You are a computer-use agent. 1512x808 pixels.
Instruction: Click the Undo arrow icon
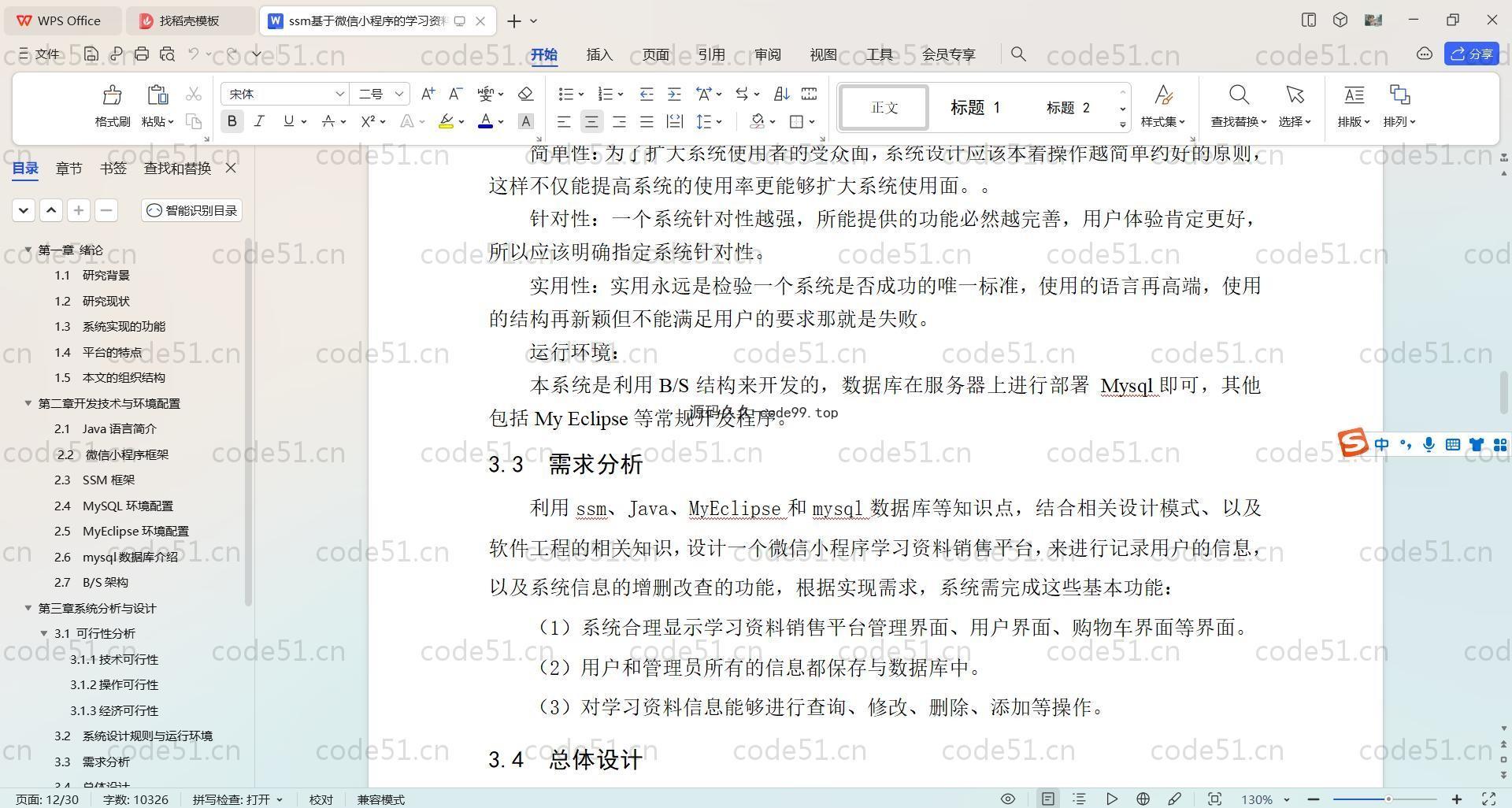194,54
